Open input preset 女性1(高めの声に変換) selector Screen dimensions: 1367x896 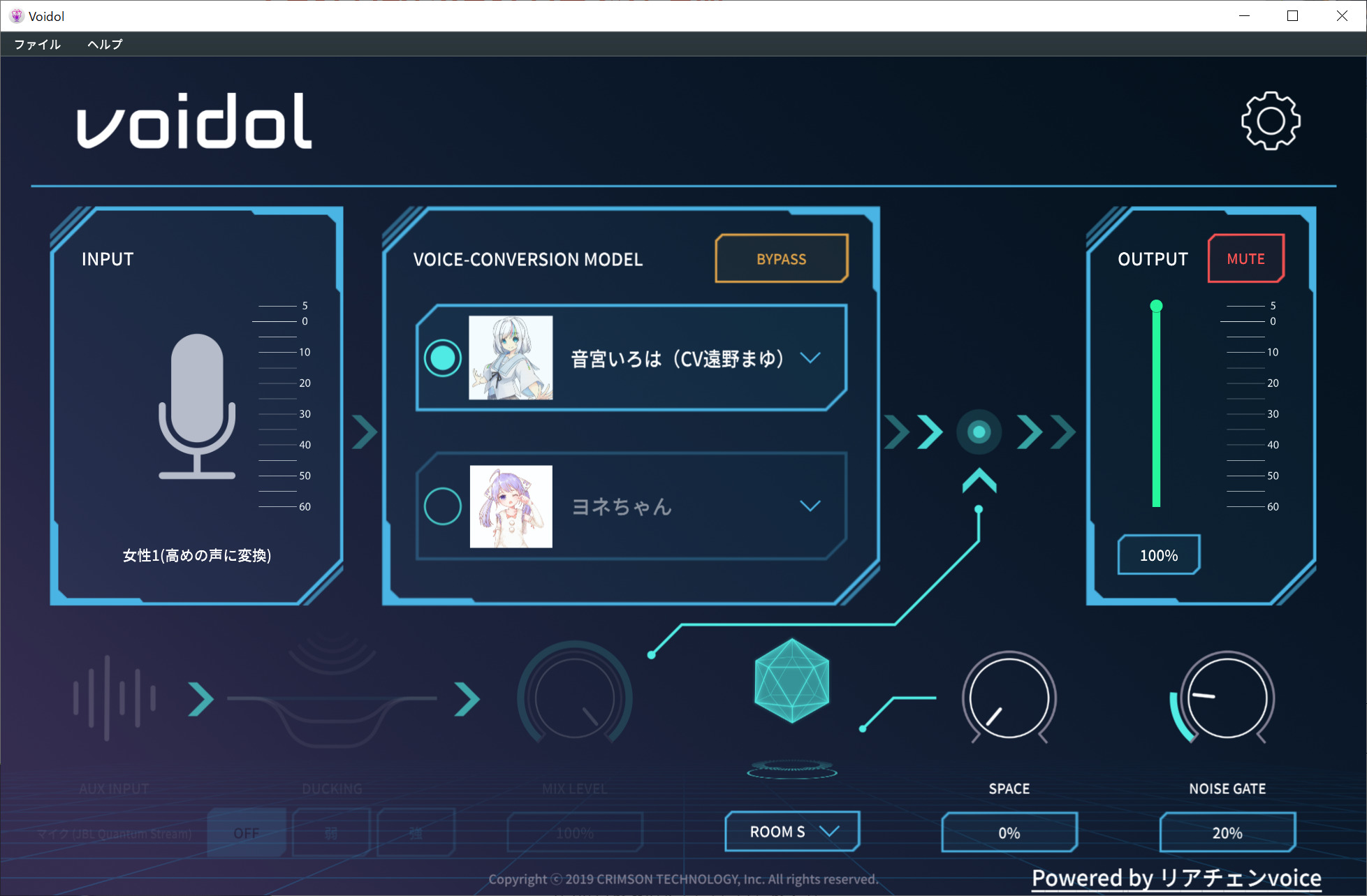click(197, 555)
